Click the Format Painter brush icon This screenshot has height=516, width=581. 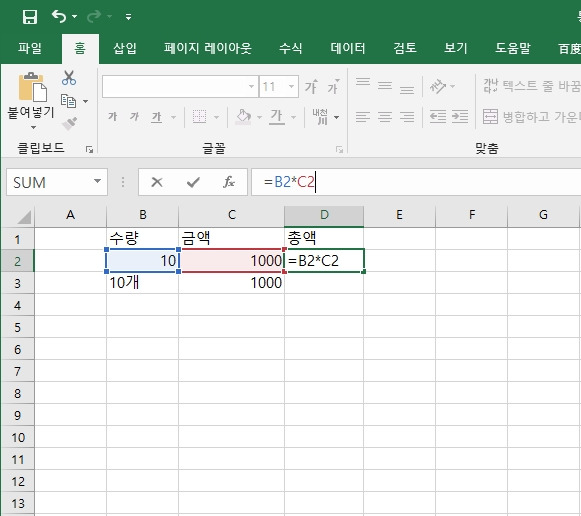tap(69, 124)
